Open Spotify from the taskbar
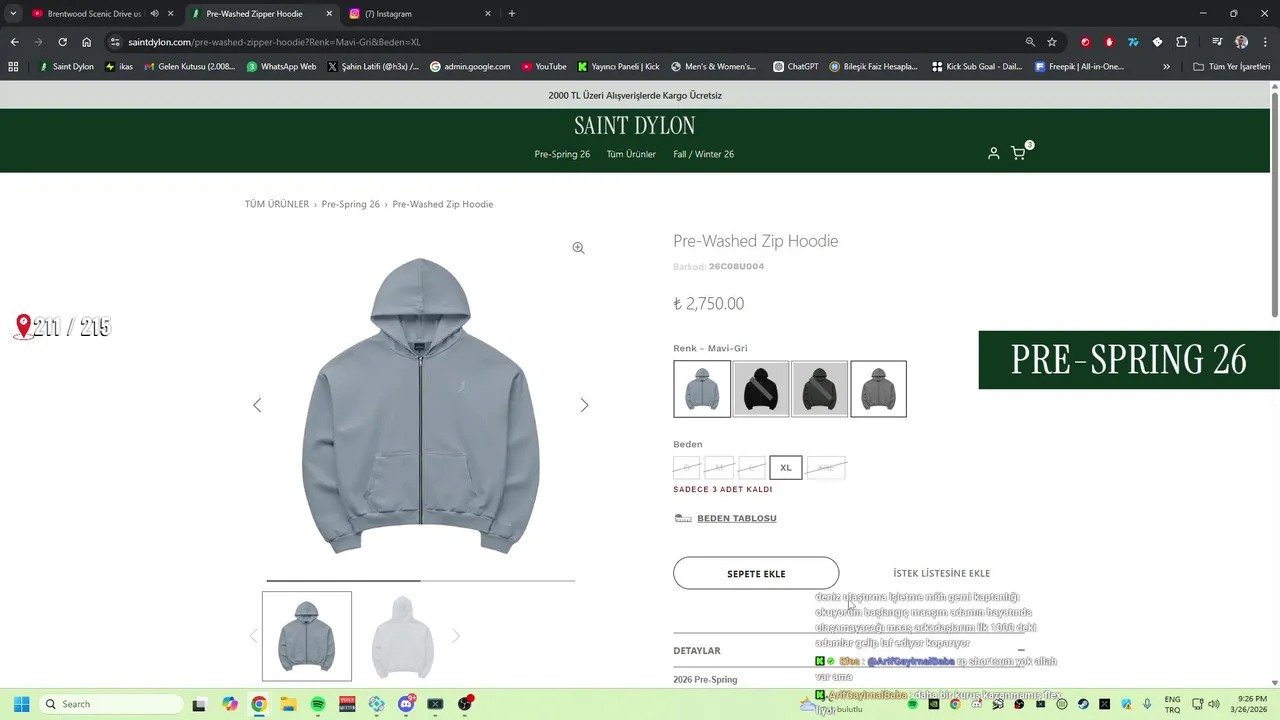 point(318,704)
